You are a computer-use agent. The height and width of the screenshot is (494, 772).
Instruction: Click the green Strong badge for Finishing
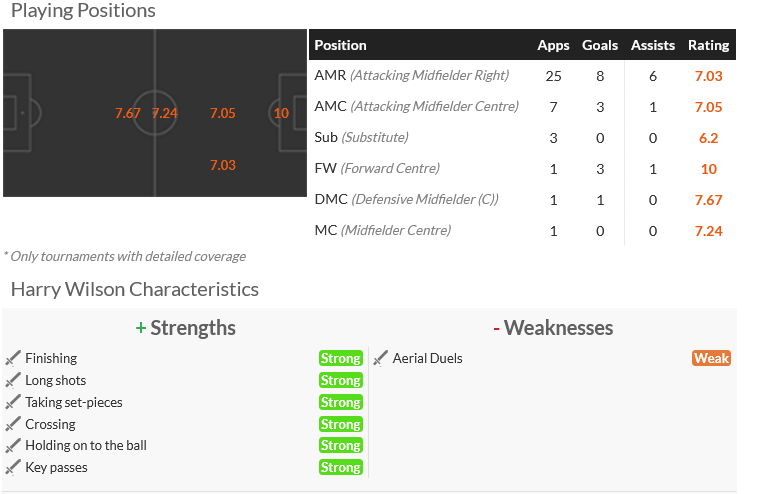click(340, 358)
